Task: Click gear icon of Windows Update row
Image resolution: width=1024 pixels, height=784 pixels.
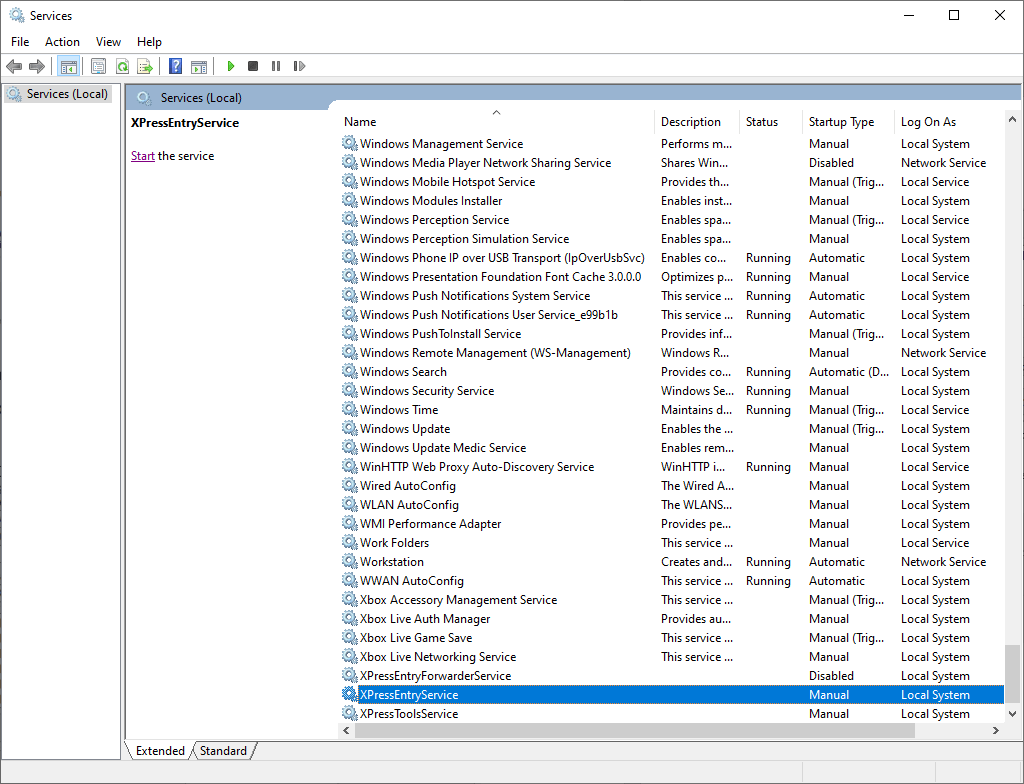Action: 350,428
